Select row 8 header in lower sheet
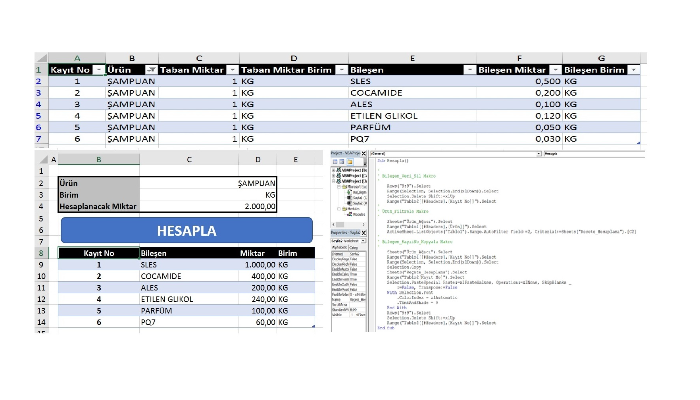Viewport: 700px width, 400px height. point(41,253)
